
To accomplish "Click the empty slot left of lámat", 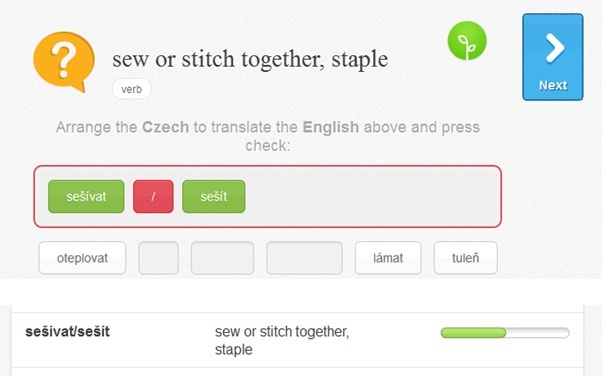I will click(304, 258).
